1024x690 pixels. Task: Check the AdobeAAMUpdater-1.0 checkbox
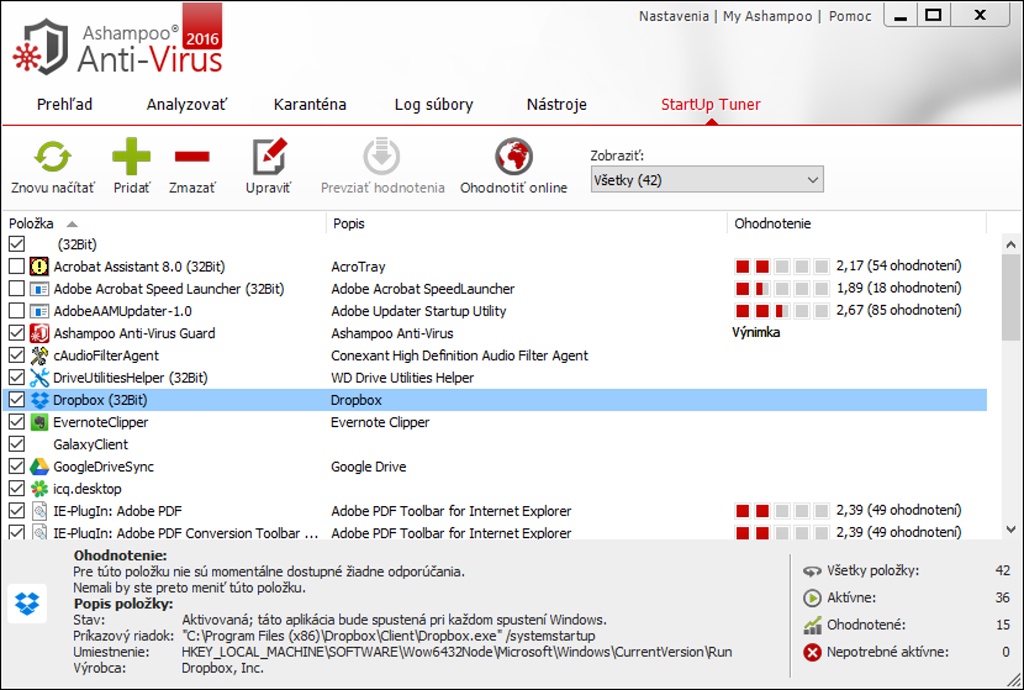point(16,311)
